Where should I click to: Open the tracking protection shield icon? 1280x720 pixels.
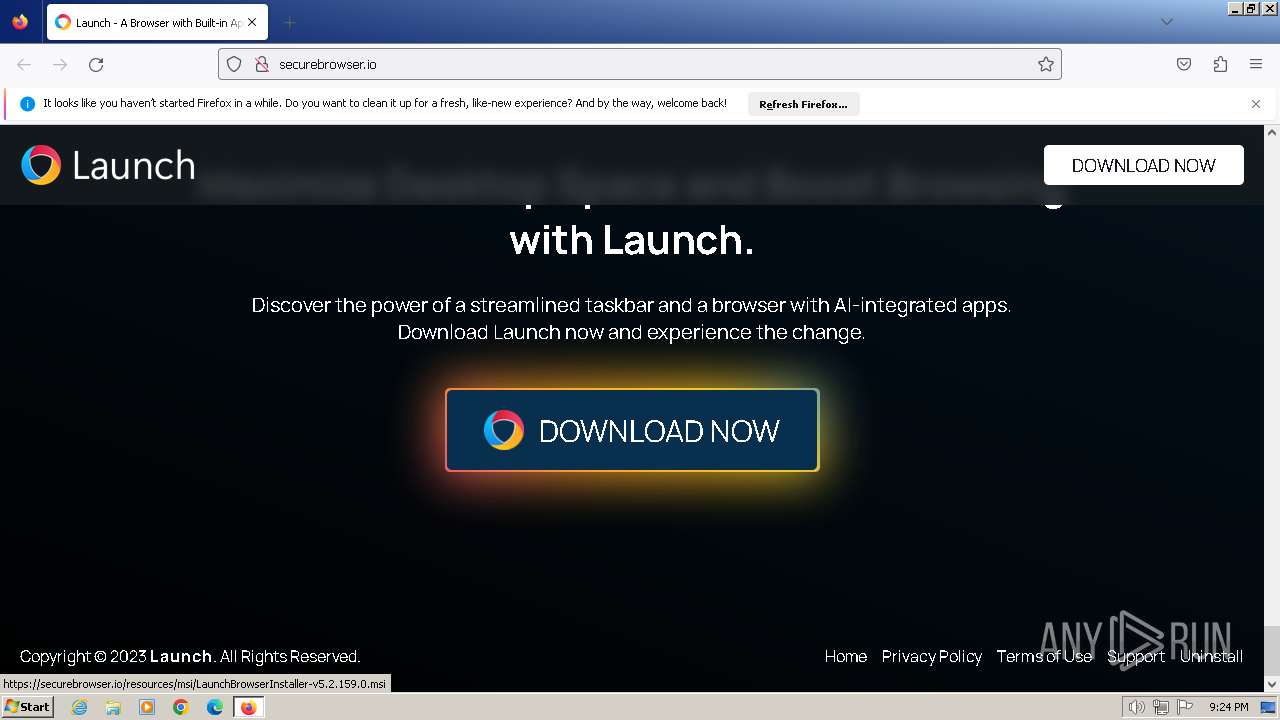(234, 64)
